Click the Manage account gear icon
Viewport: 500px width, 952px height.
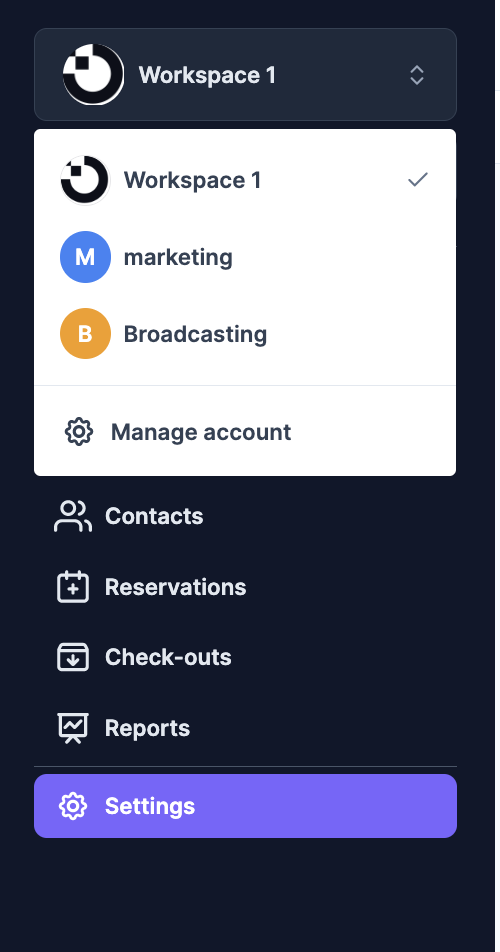(79, 432)
